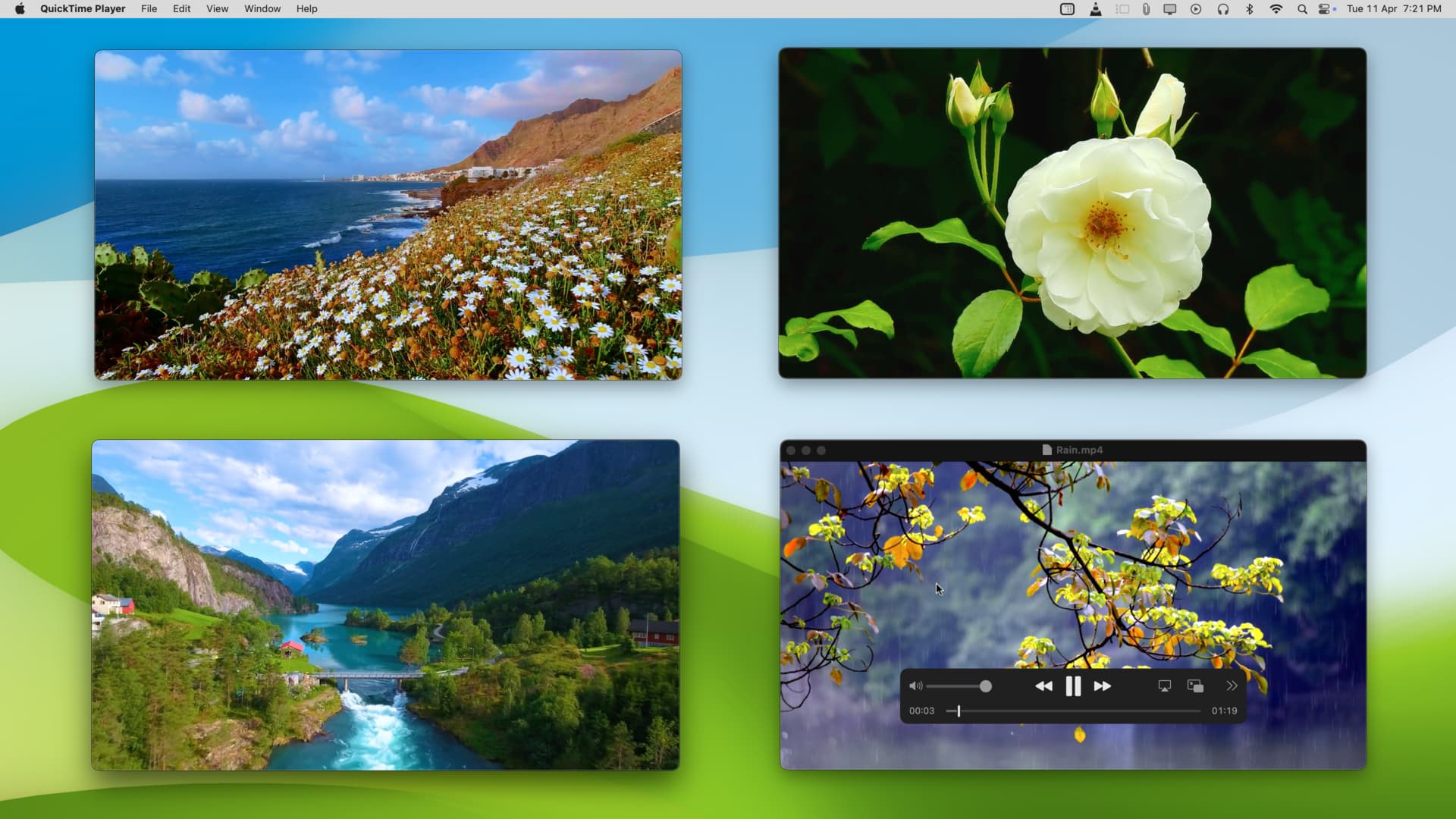Screen dimensions: 1456x819
Task: Set volume using the volume slider
Action: pos(959,686)
